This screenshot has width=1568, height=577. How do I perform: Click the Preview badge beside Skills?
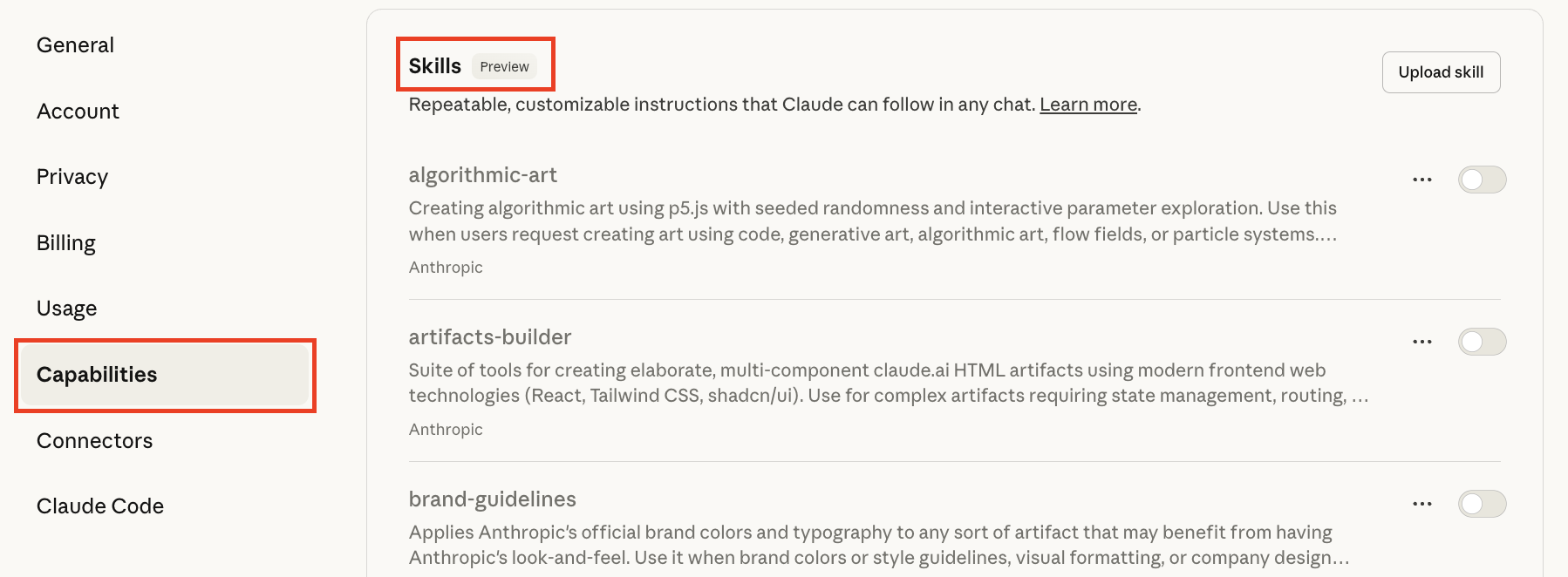pos(504,67)
